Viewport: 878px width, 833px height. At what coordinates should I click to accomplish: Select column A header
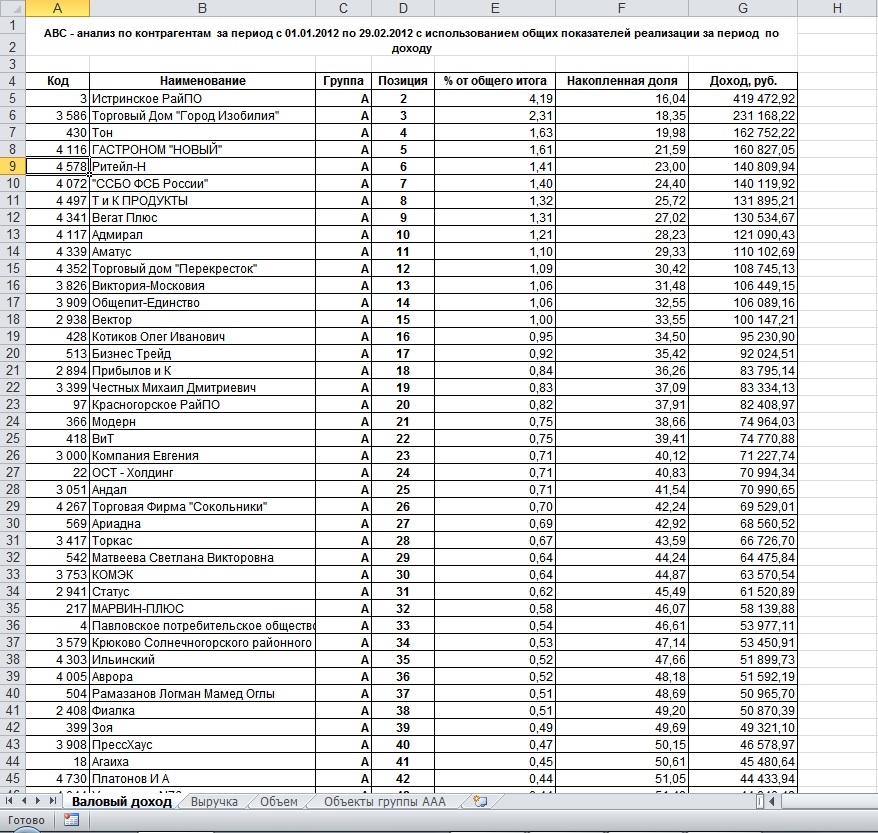57,8
